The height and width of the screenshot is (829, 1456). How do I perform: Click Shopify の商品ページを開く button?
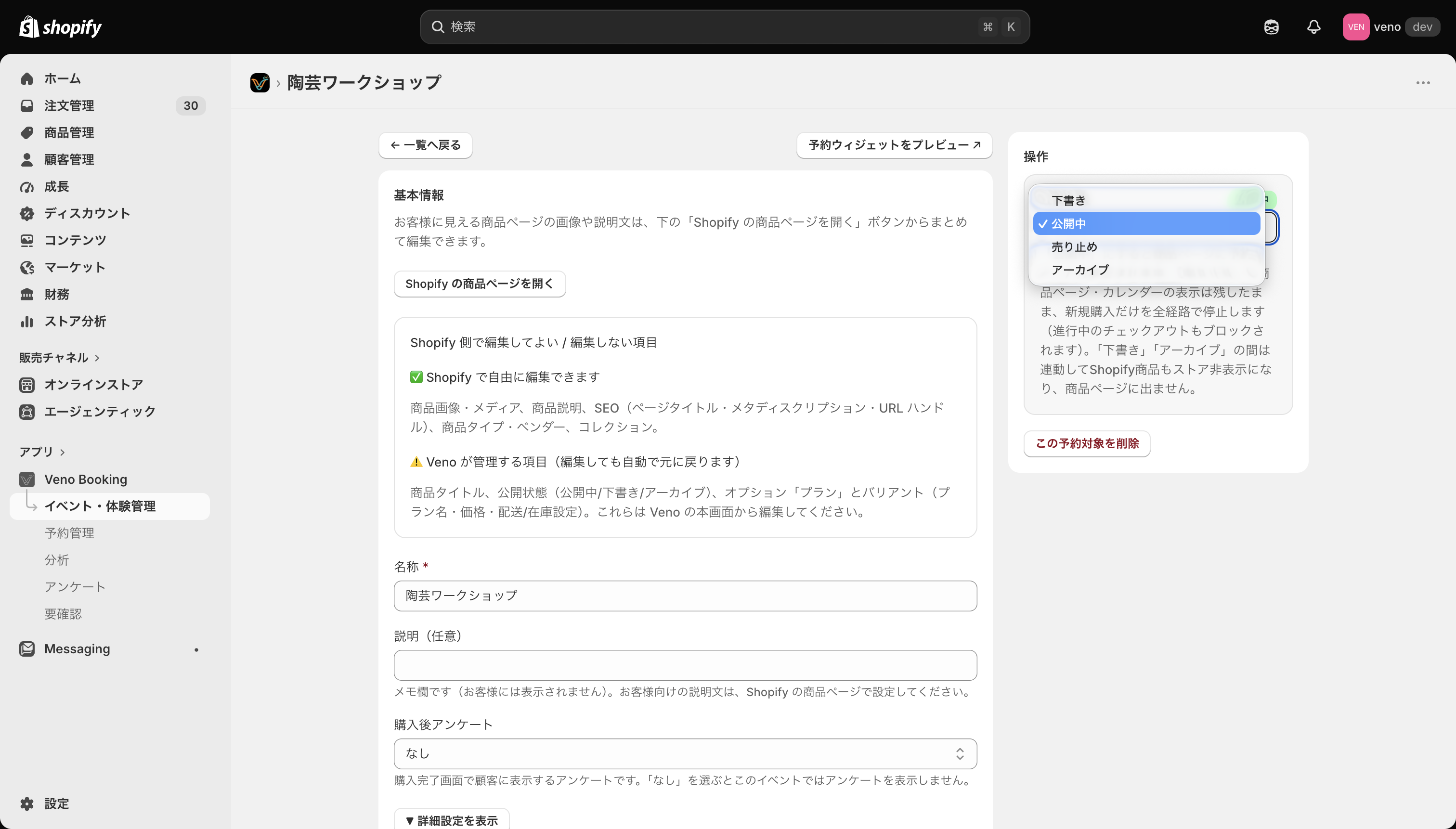[480, 284]
